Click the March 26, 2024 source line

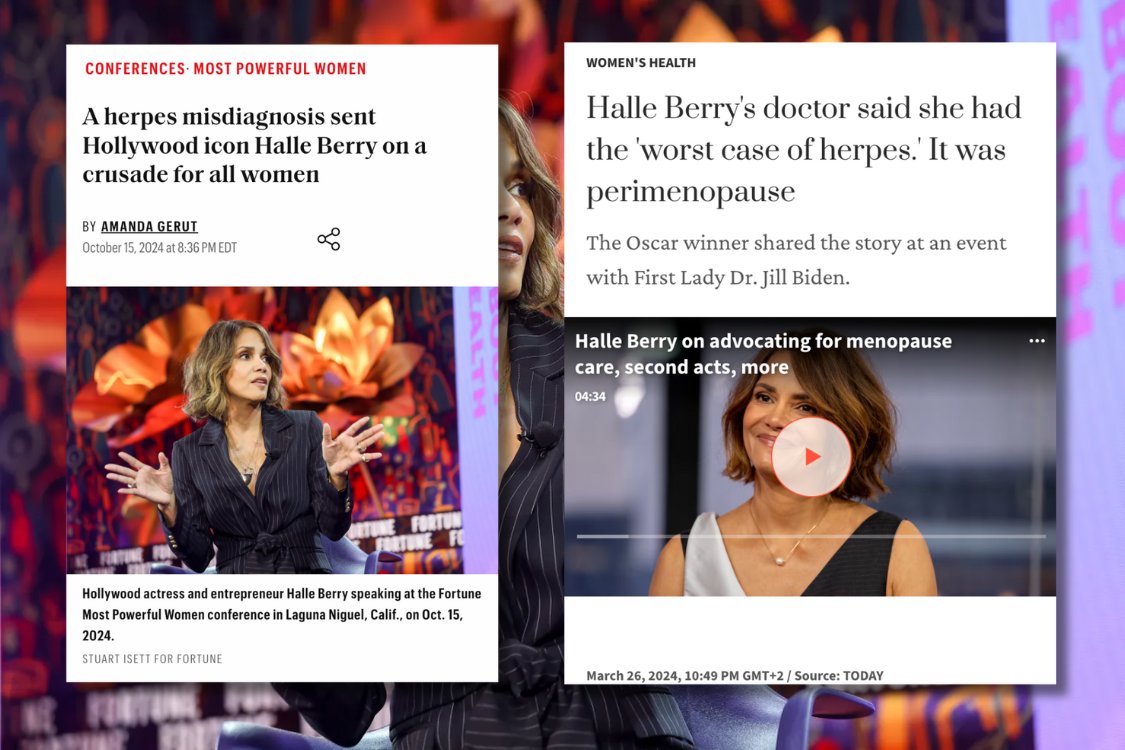pyautogui.click(x=735, y=675)
